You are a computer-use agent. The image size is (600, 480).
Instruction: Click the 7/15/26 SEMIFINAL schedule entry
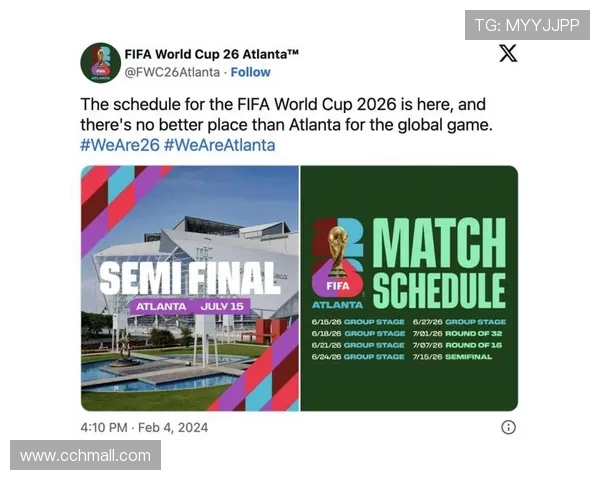452,357
